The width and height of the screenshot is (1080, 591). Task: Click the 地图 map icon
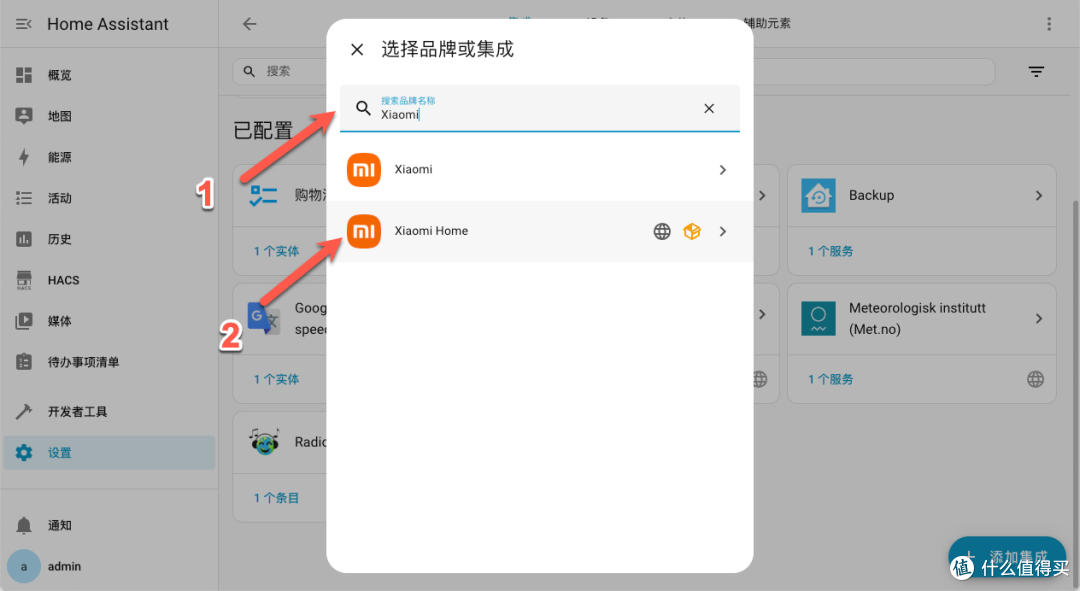(24, 116)
